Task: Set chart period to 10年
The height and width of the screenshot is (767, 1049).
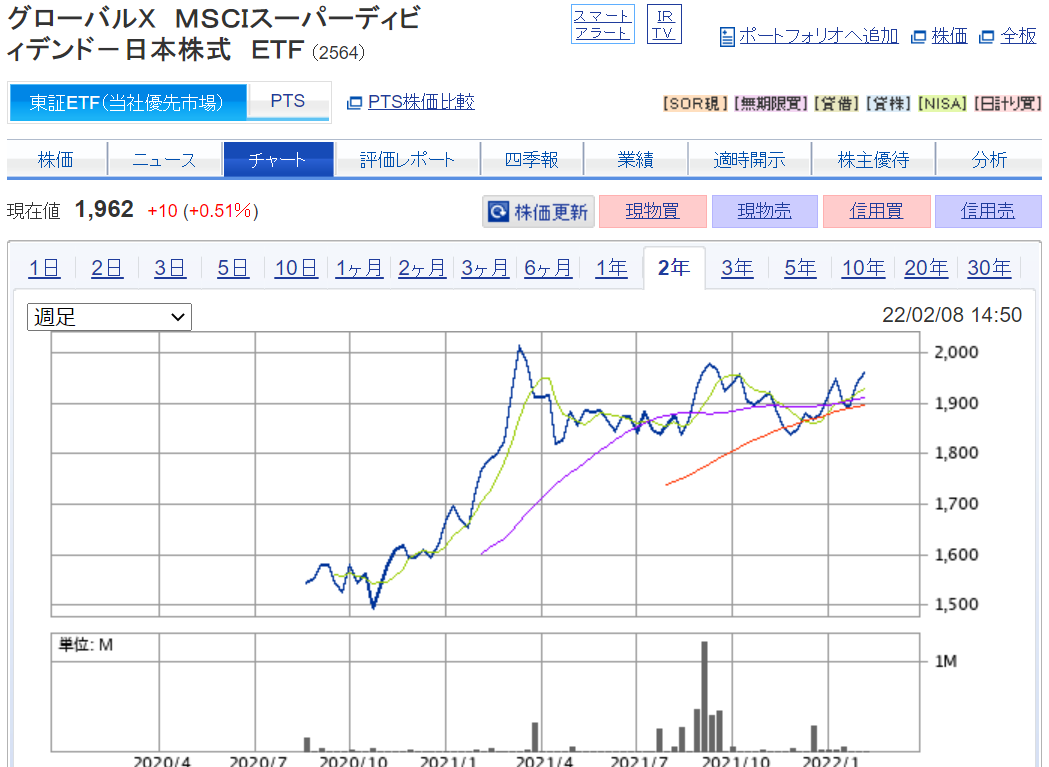Action: [x=863, y=268]
